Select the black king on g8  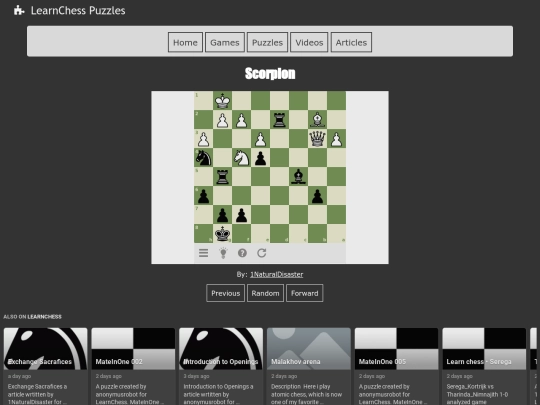click(222, 233)
